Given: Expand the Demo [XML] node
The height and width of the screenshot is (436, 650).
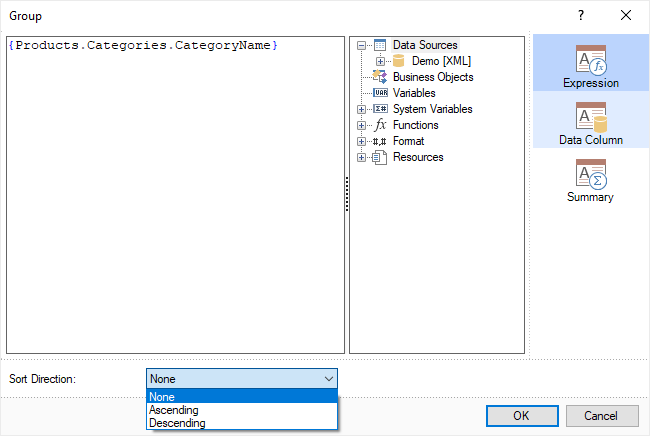Looking at the screenshot, I should [380, 61].
